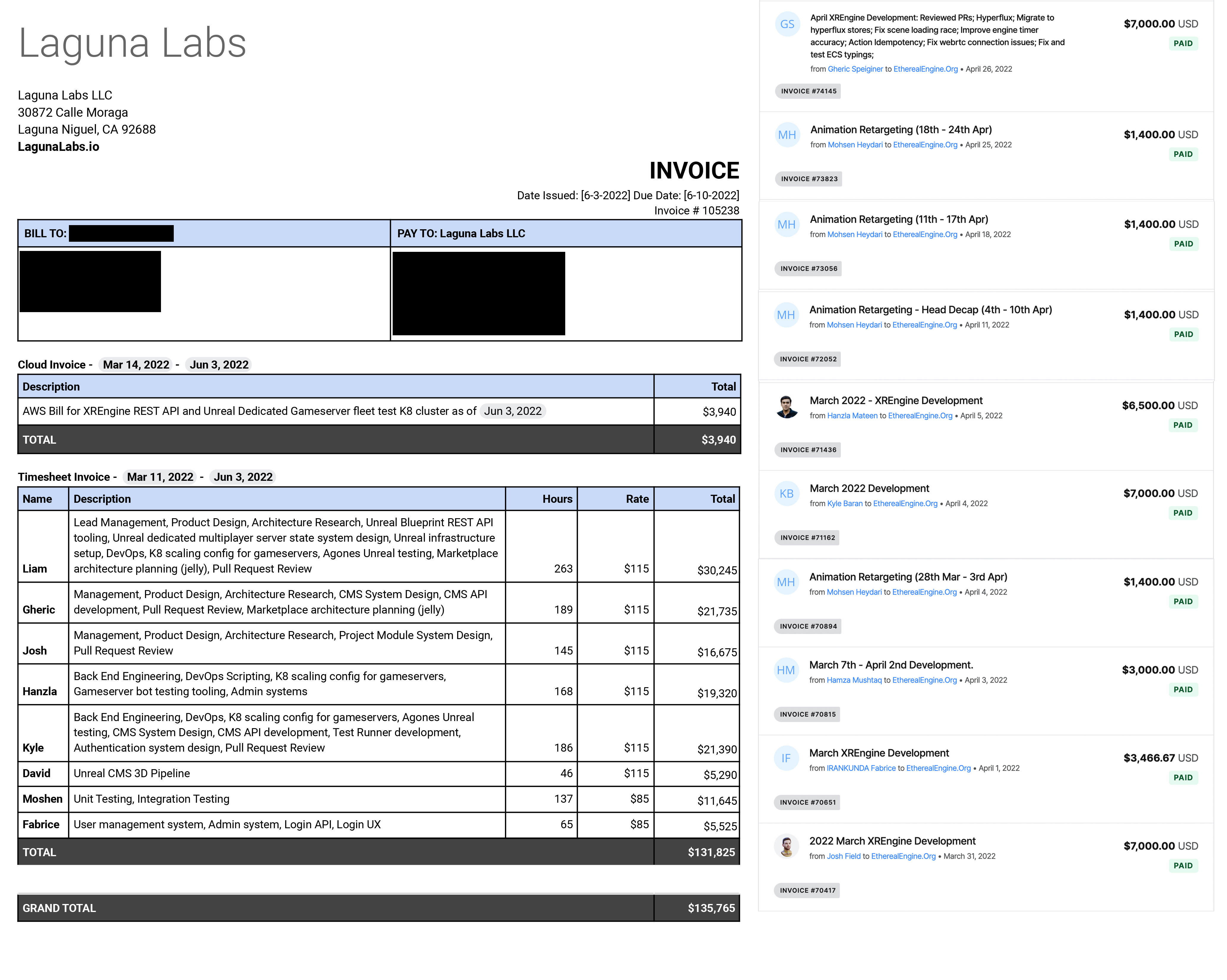Screen dimensions: 1227x980
Task: Click the MH avatar beside Animation Retargeting - Head Decap
Action: 786,315
